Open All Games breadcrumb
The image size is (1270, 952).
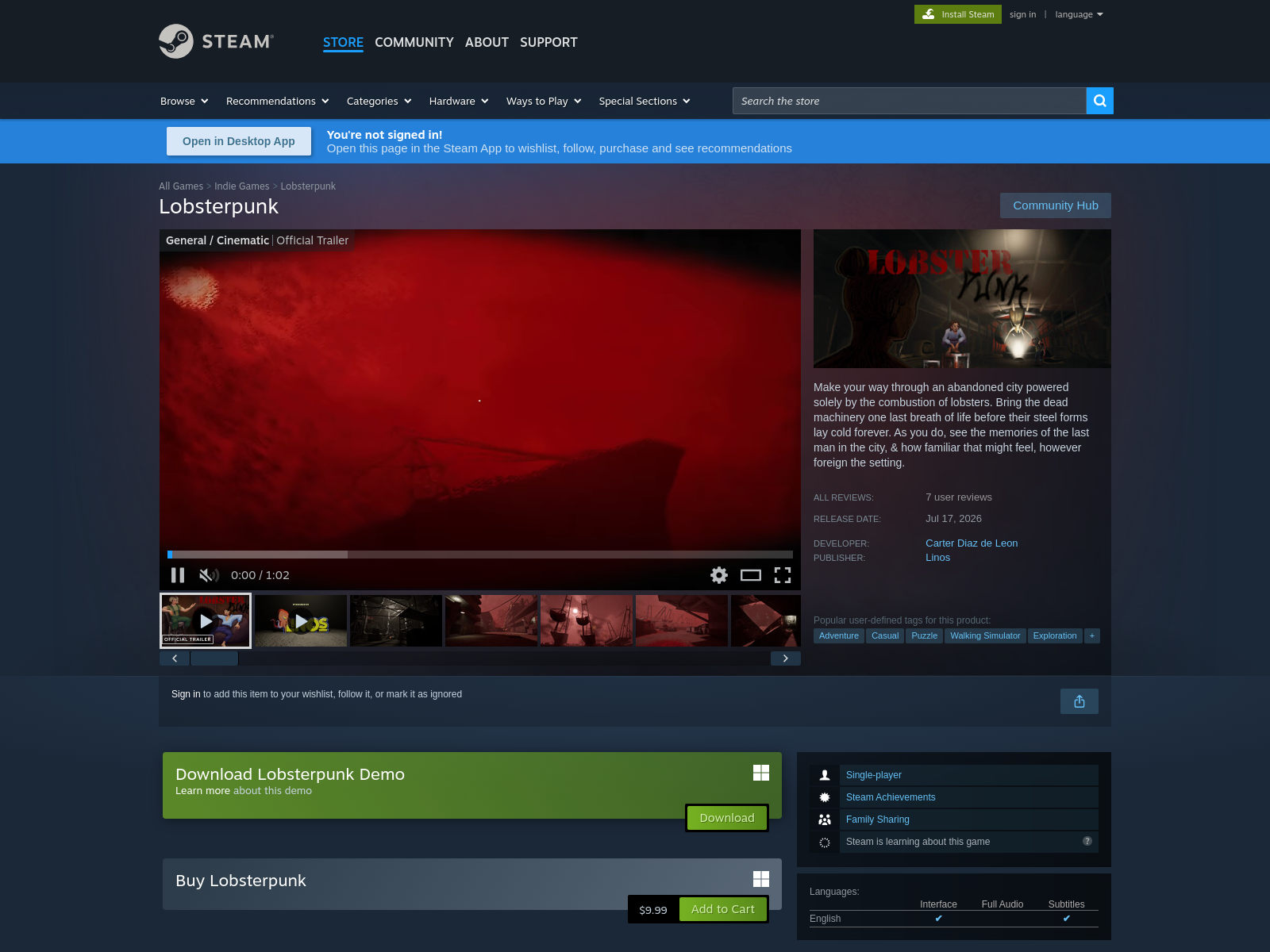(x=181, y=186)
